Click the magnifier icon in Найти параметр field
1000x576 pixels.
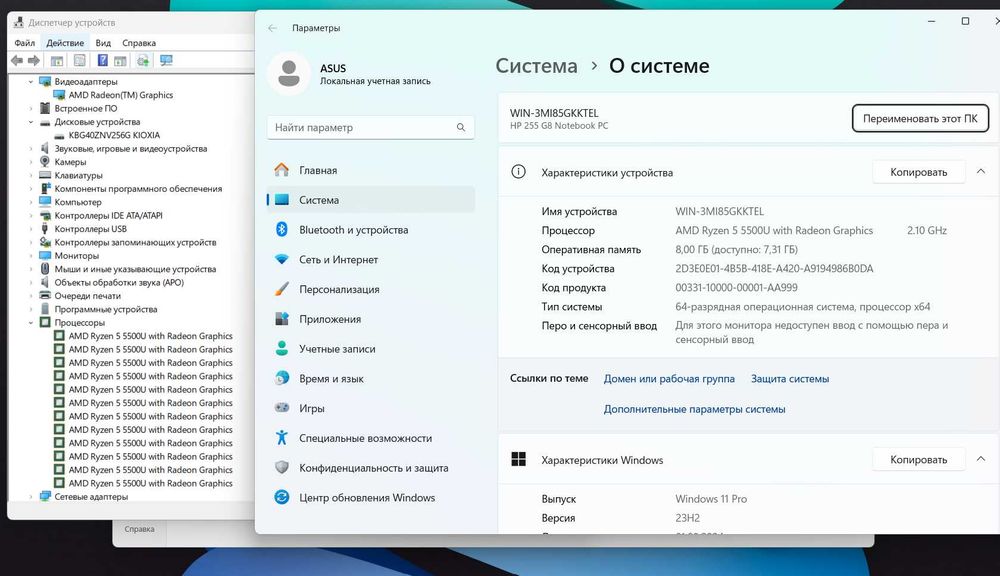460,128
